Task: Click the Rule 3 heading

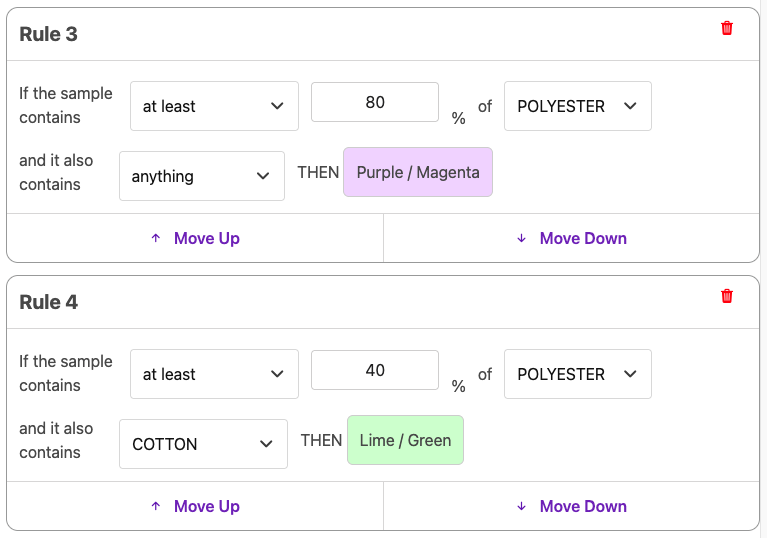Action: click(49, 34)
